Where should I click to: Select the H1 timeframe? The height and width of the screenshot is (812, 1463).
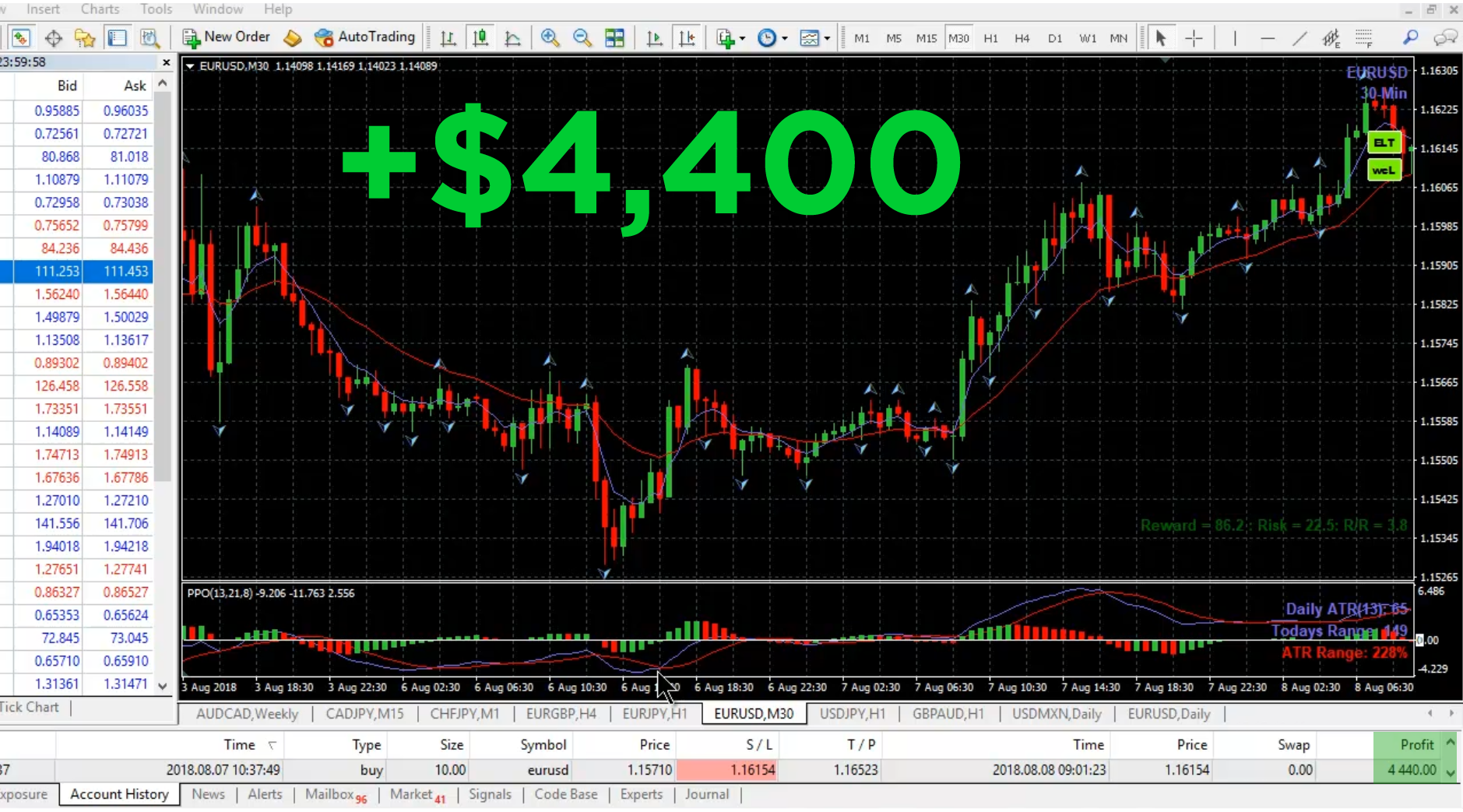pos(990,37)
